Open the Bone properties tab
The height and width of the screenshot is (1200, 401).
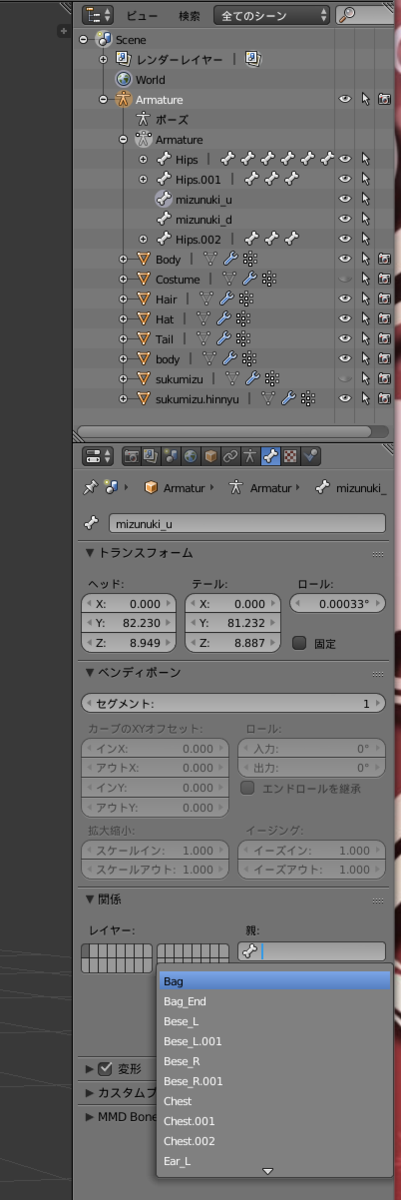coord(270,456)
